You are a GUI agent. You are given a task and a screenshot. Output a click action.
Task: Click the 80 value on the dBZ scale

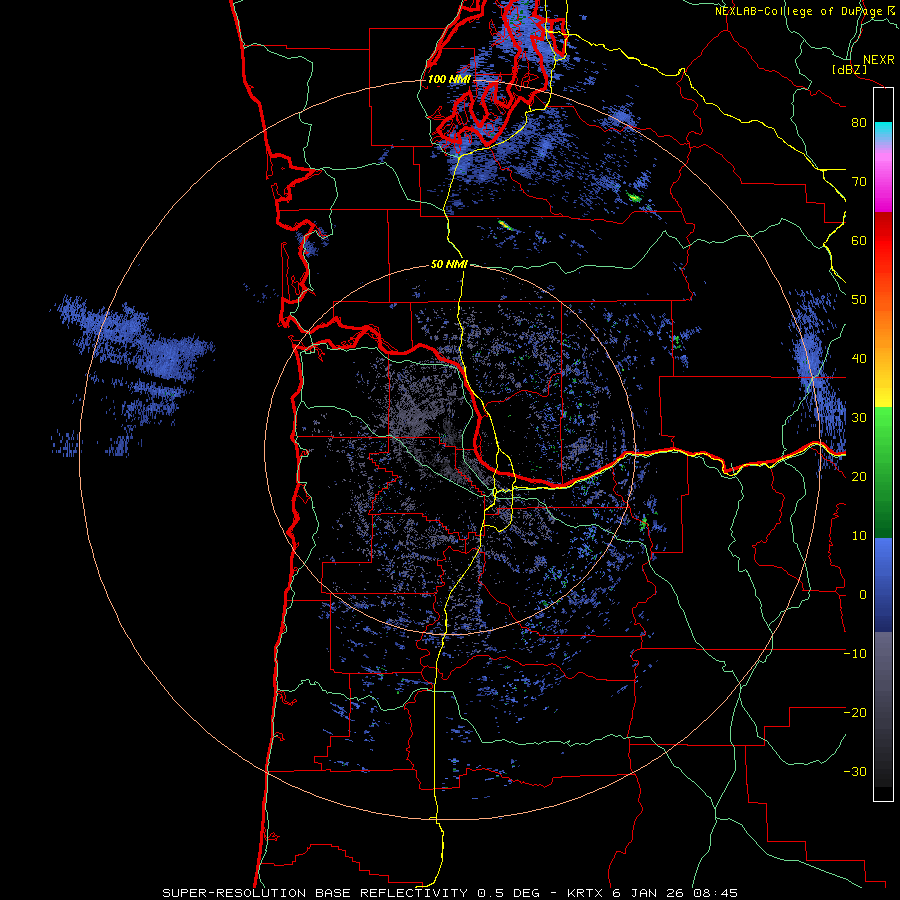(x=859, y=123)
